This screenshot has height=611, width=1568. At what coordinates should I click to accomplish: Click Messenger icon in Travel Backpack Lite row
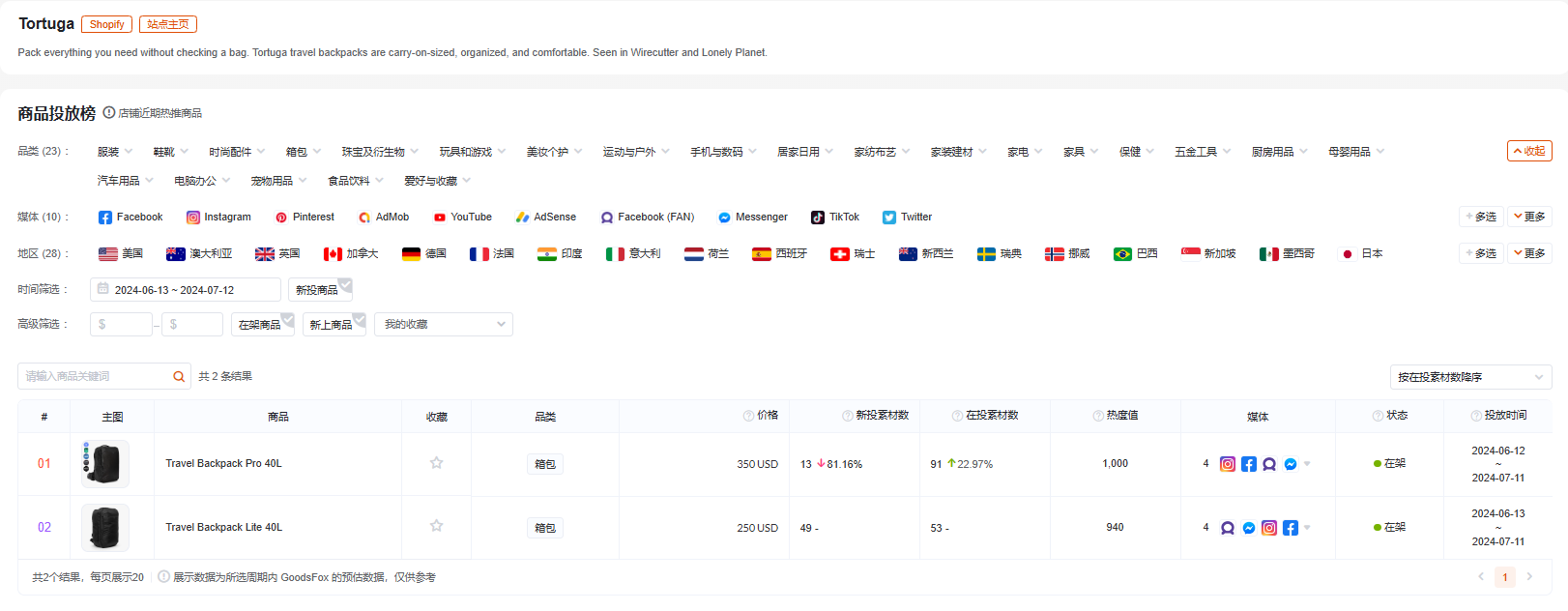1249,528
